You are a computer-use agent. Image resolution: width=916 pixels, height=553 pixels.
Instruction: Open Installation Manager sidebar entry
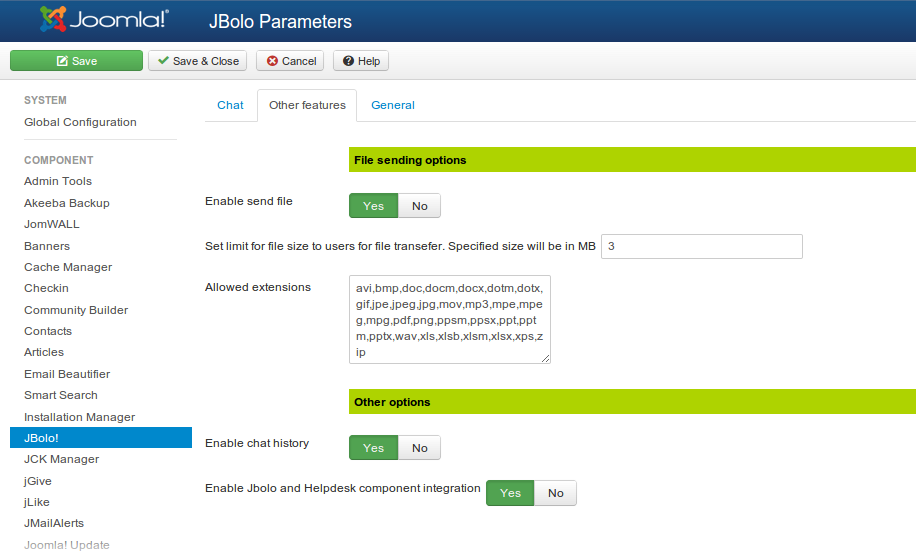pos(79,417)
